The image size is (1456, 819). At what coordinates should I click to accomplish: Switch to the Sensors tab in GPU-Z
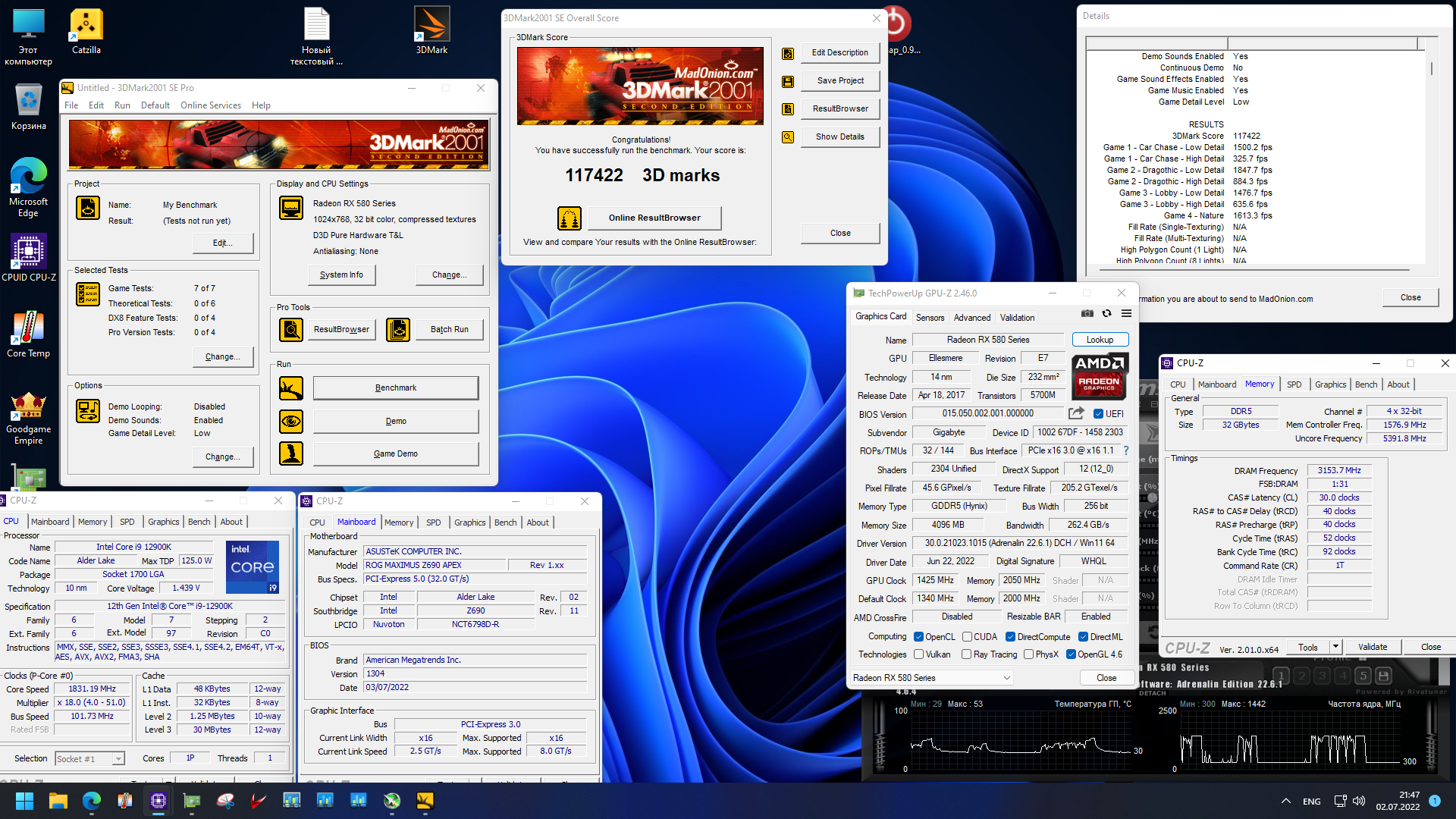[x=930, y=318]
